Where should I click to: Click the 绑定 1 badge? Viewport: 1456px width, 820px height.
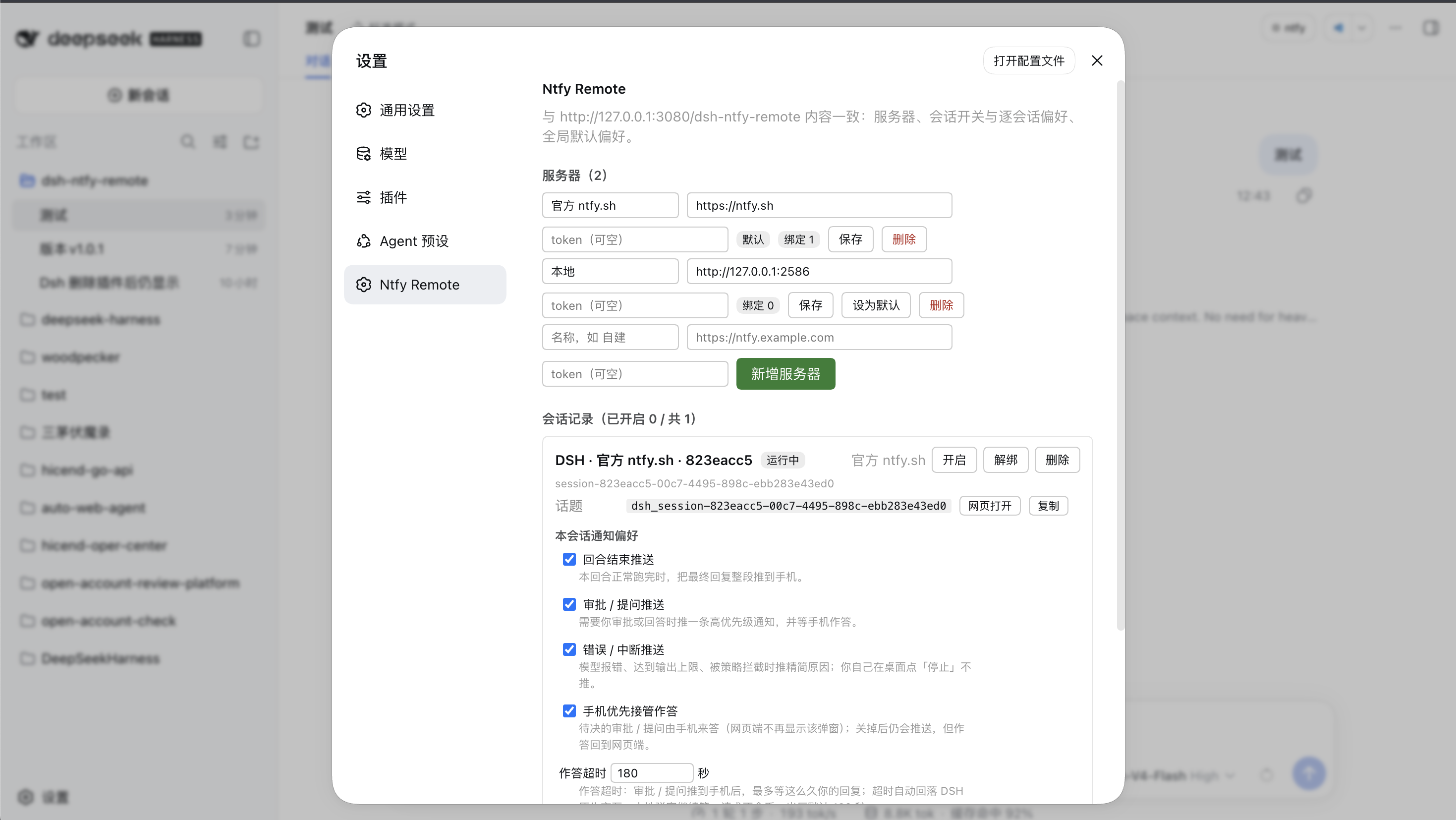tap(799, 239)
